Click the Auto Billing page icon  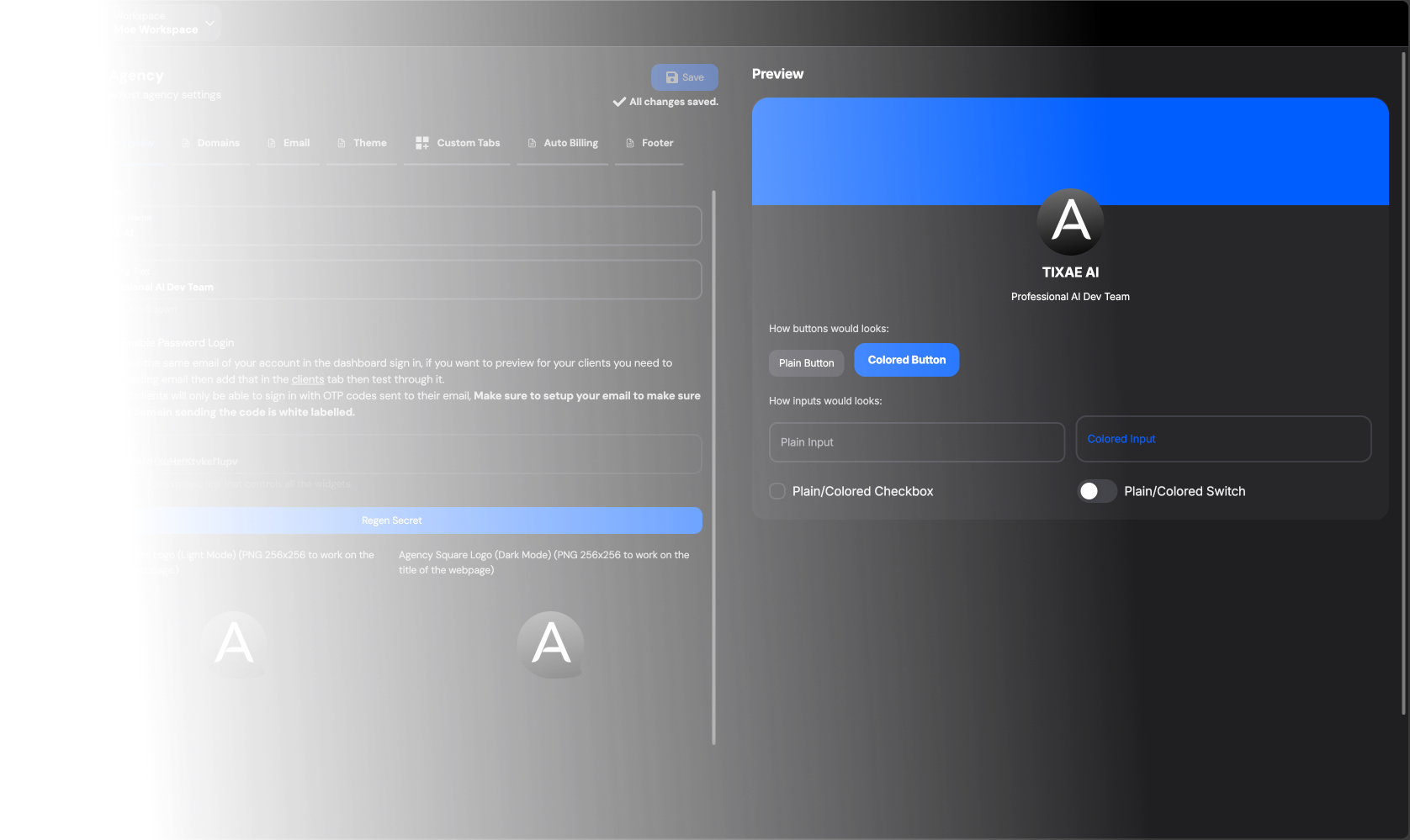tap(532, 143)
